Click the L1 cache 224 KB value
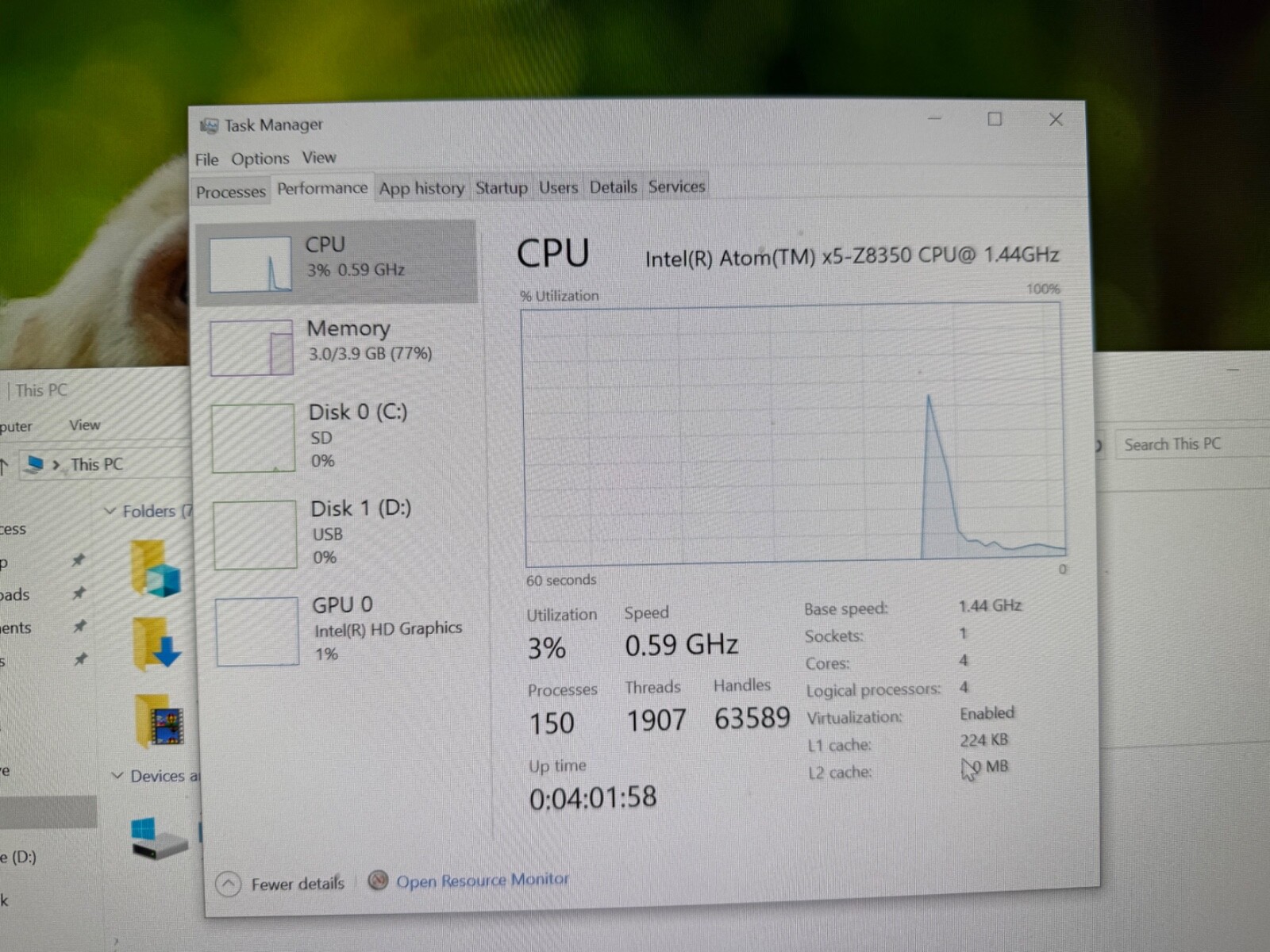 coord(984,740)
